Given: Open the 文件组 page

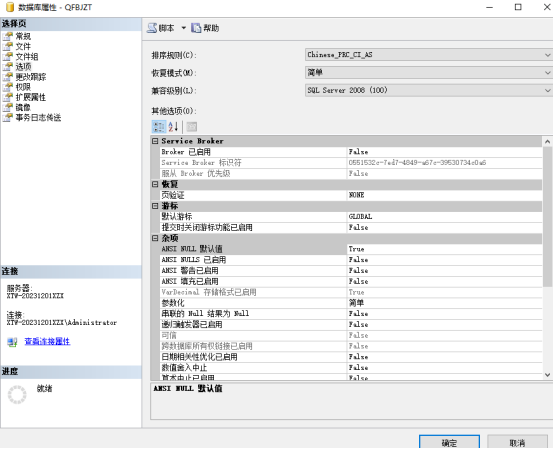Looking at the screenshot, I should 26,57.
